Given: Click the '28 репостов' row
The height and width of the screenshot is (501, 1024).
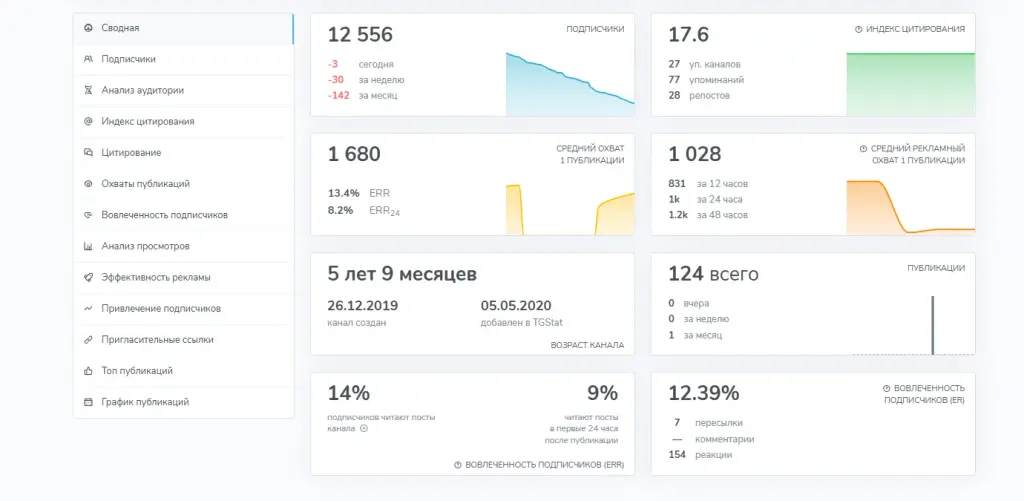Looking at the screenshot, I should (x=699, y=95).
